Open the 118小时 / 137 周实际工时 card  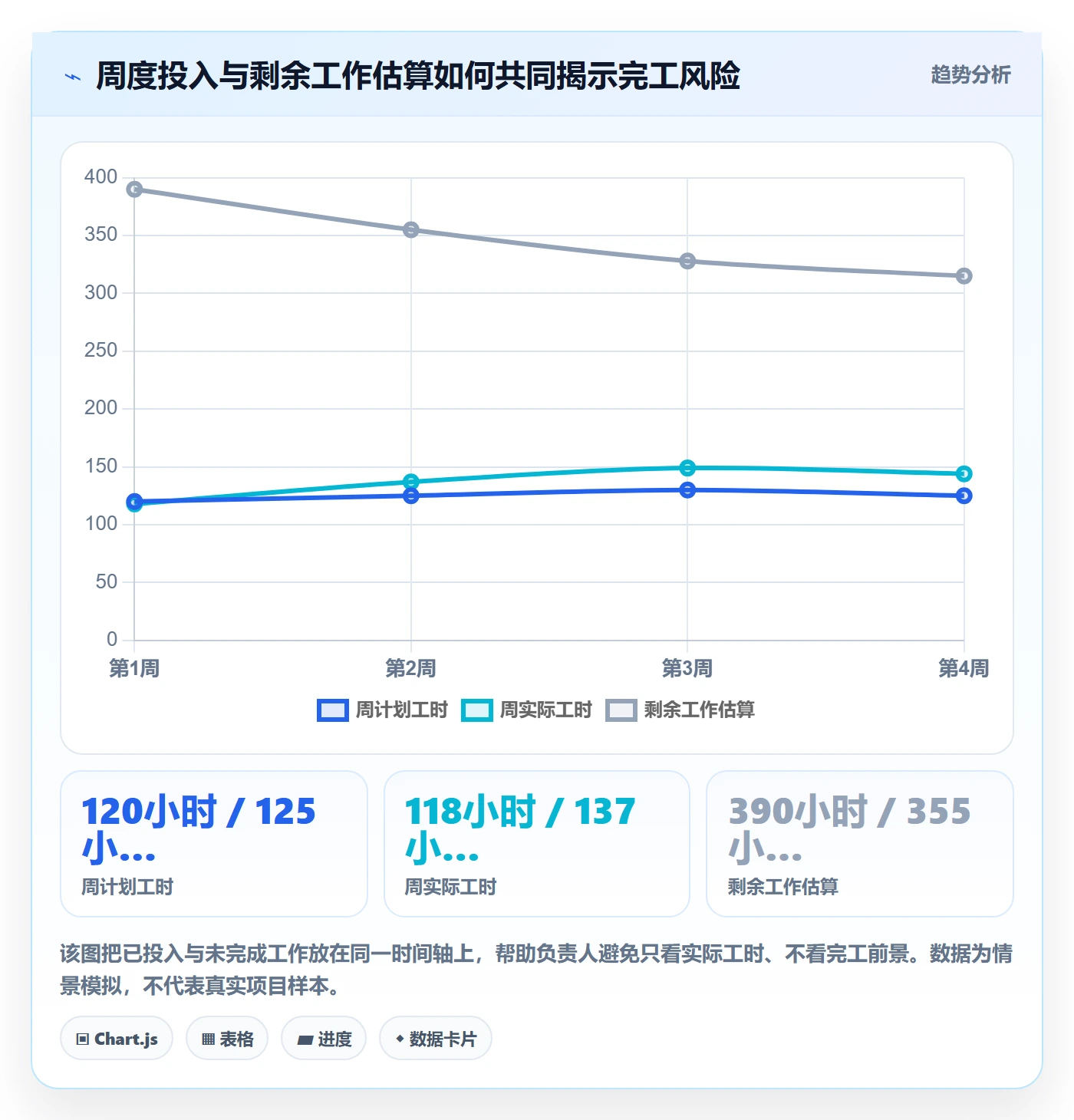coord(537,844)
